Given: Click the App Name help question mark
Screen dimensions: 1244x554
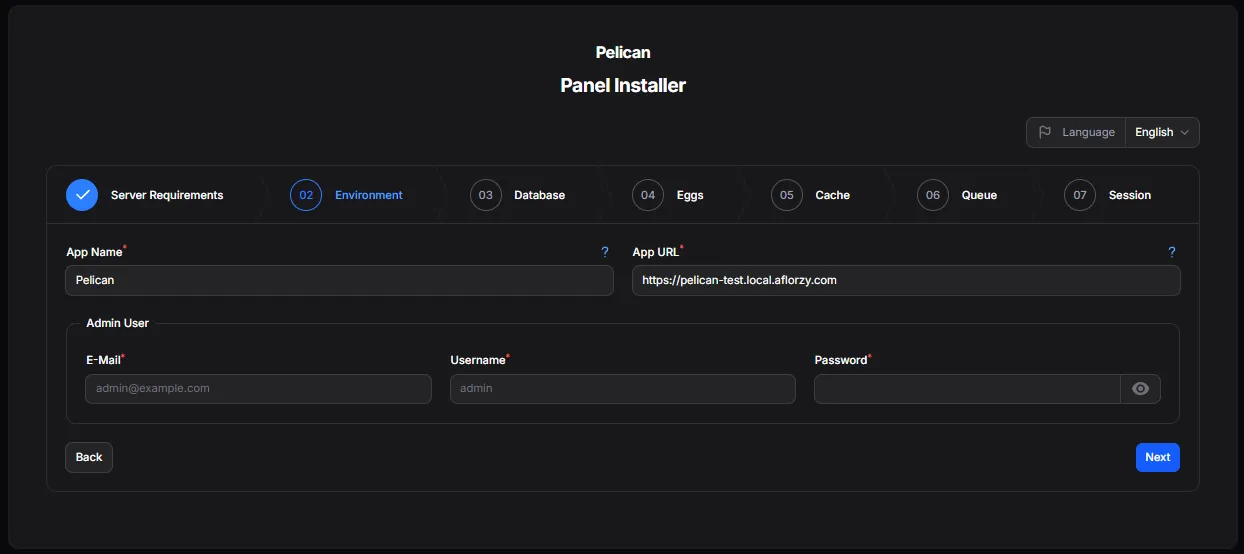Looking at the screenshot, I should [x=605, y=252].
